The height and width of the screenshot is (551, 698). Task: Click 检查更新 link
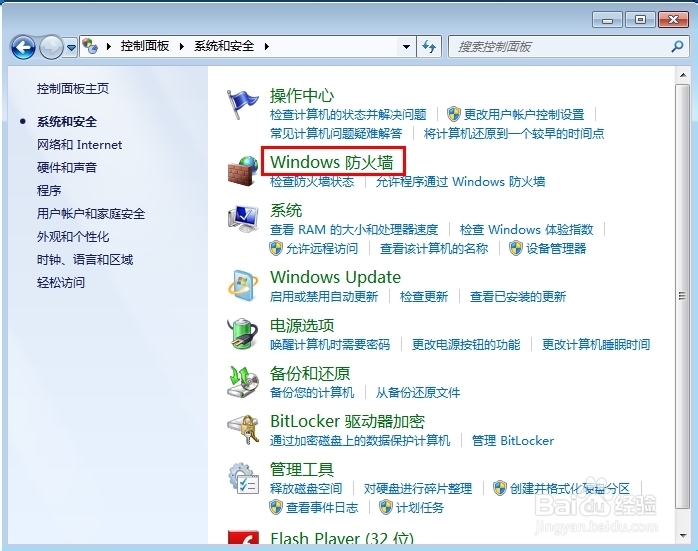pos(424,296)
